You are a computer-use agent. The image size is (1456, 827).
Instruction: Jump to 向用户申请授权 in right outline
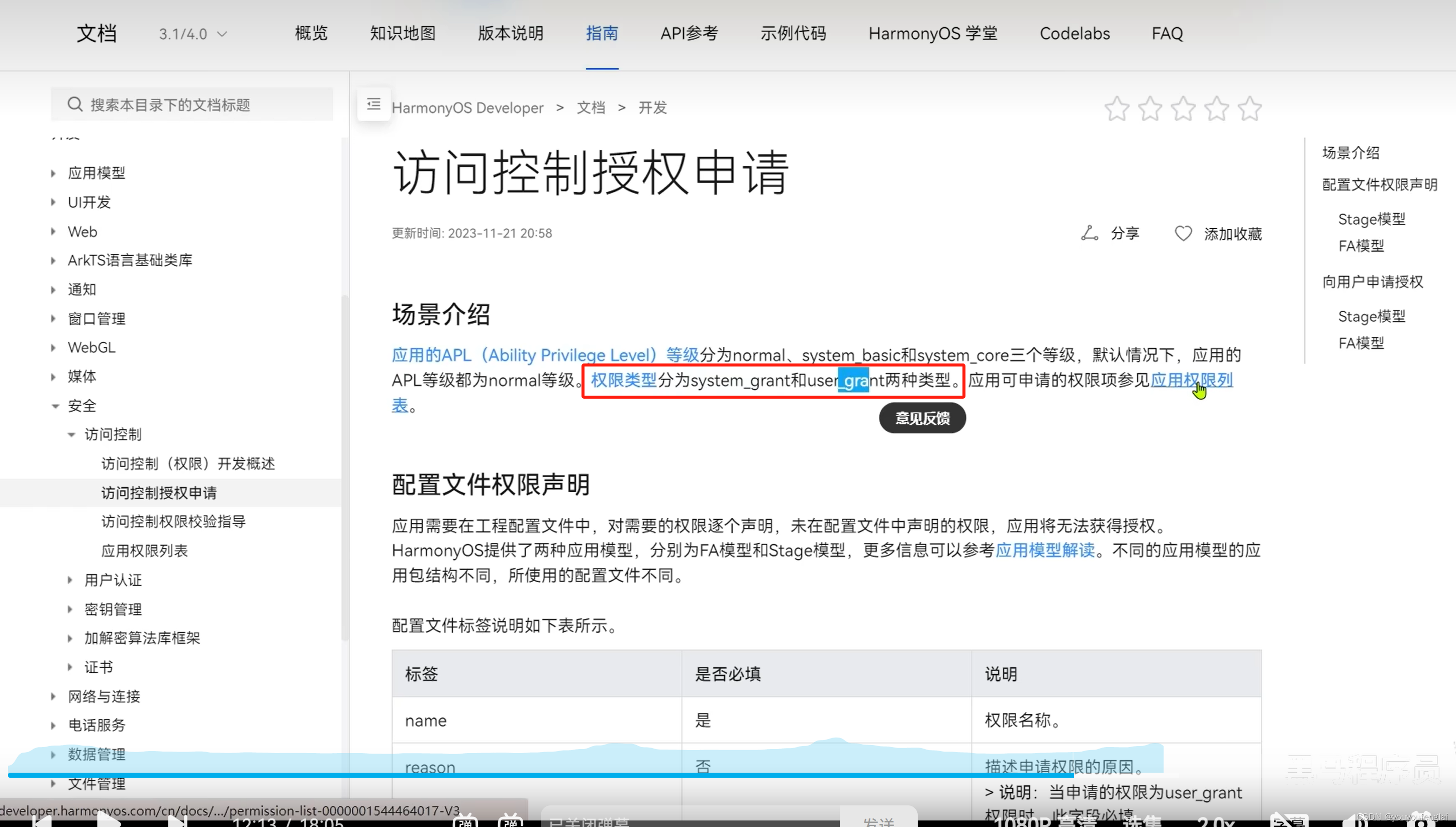[x=1372, y=282]
